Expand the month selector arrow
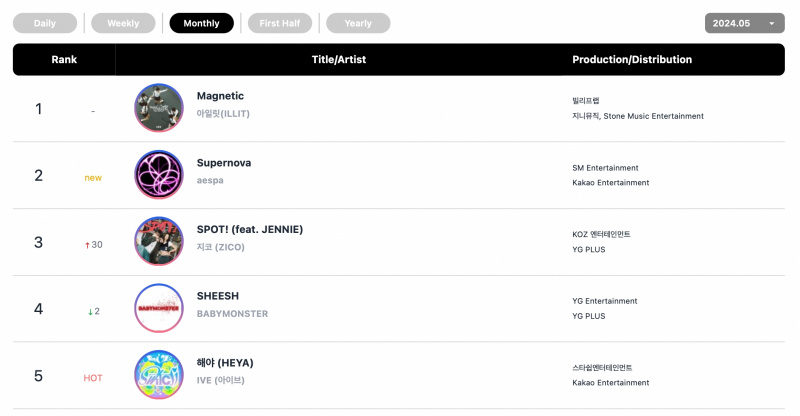Viewport: 800px width, 416px height. coord(771,23)
